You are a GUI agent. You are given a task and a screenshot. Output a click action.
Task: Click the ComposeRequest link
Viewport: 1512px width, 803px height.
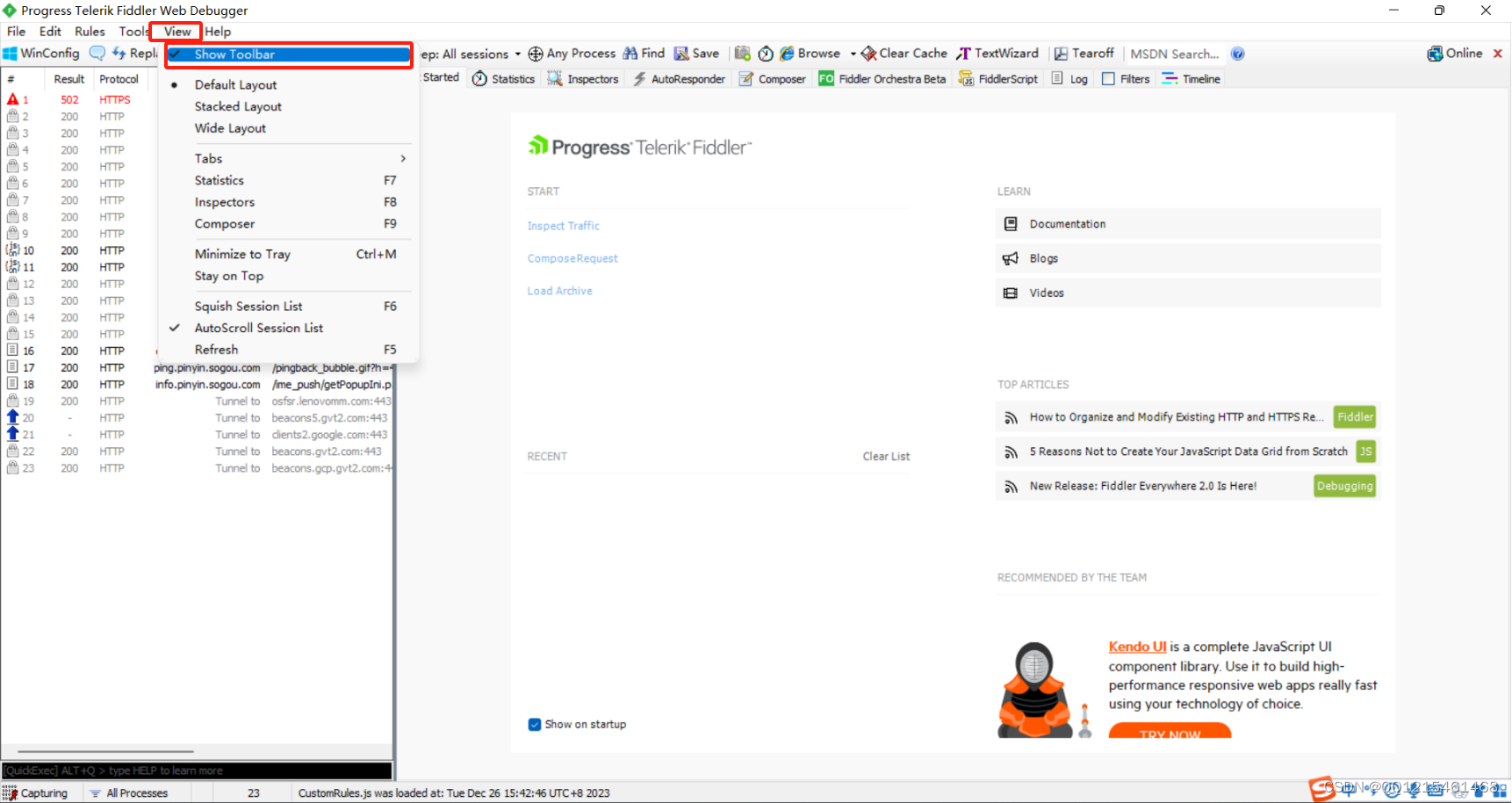pos(572,258)
